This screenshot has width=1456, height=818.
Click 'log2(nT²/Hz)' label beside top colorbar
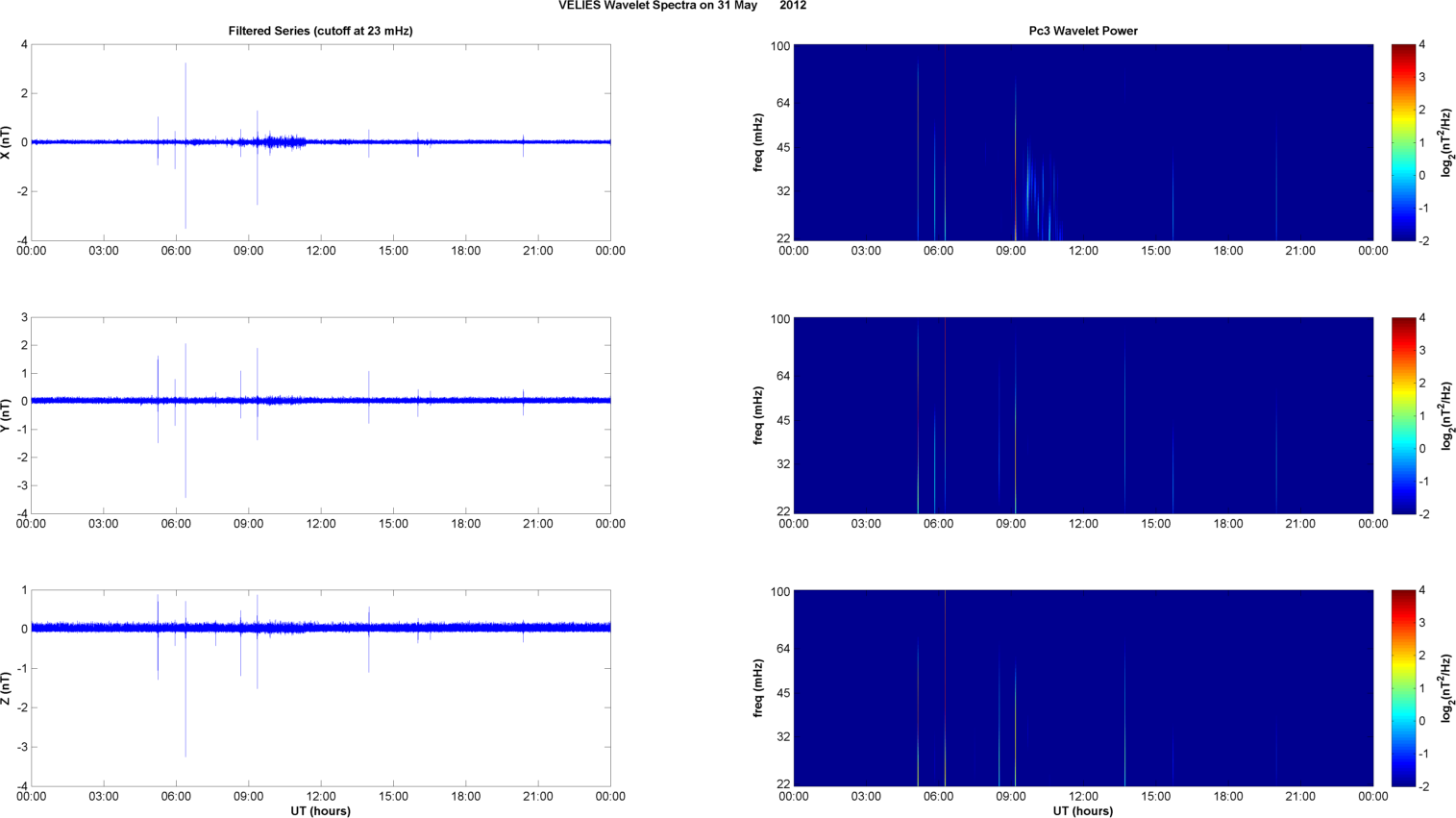(1446, 142)
